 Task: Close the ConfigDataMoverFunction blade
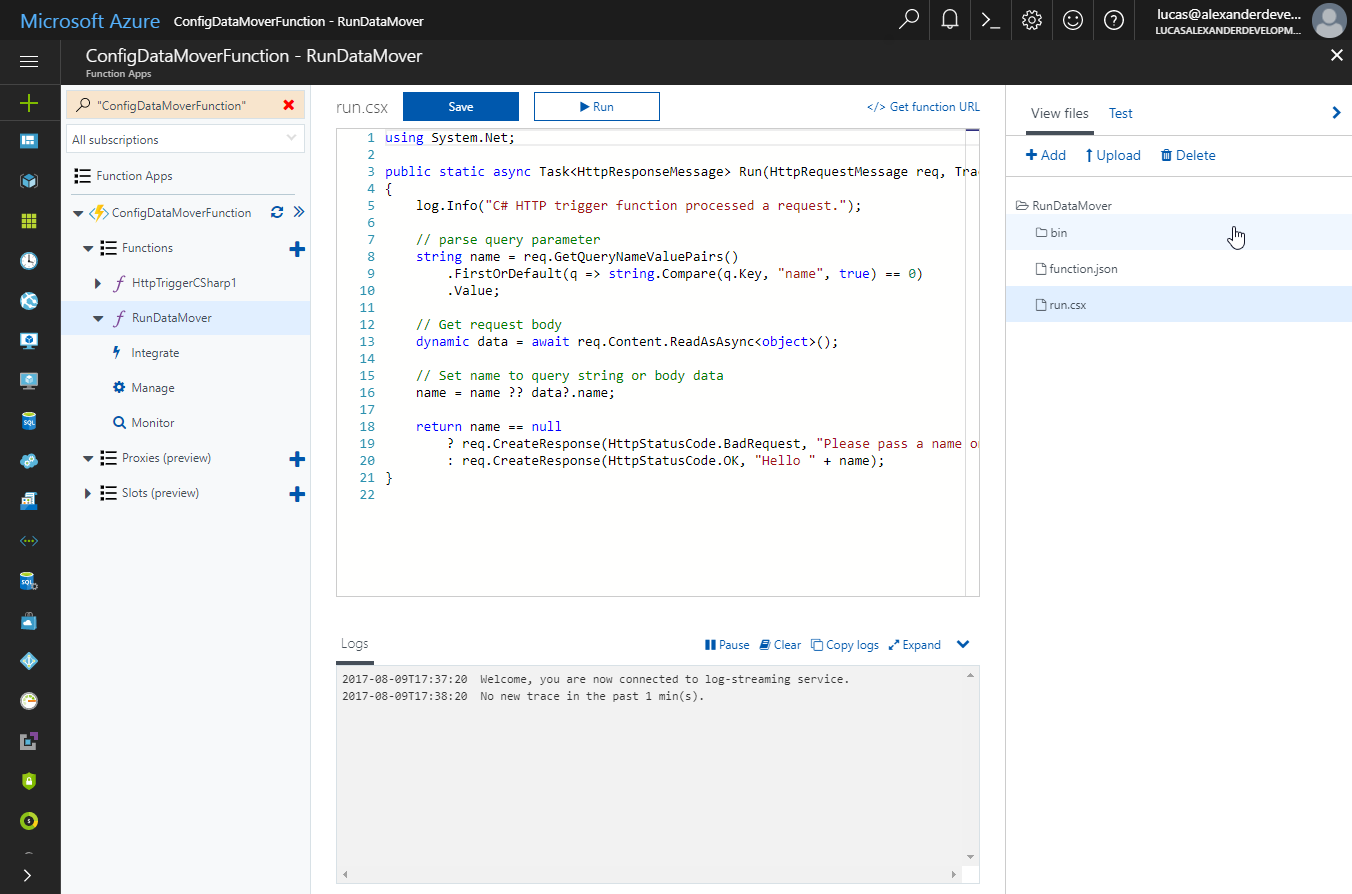point(1336,56)
